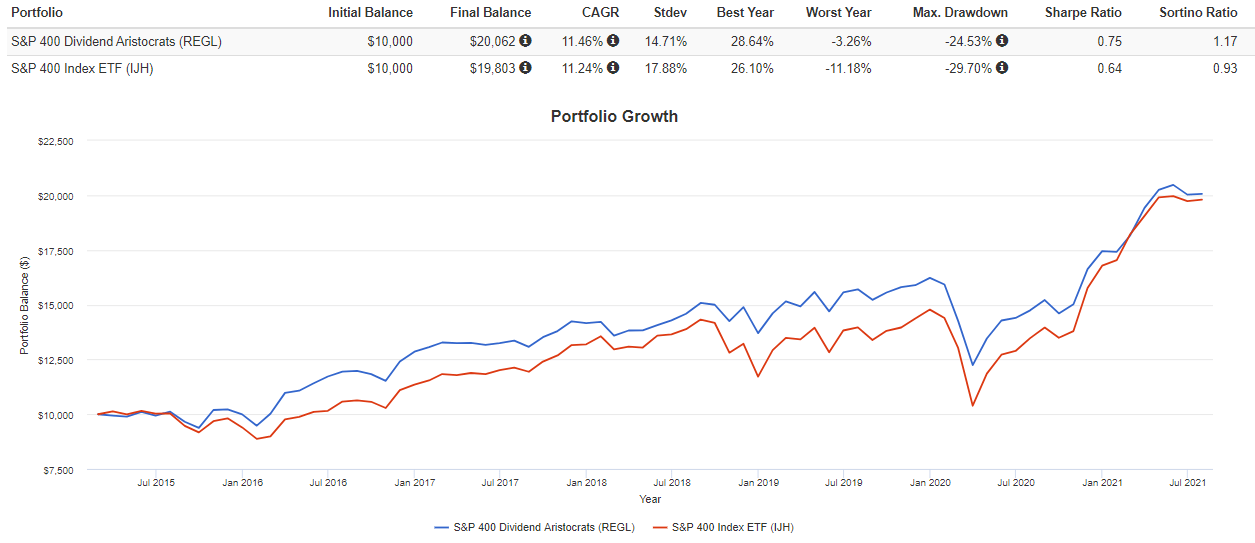Viewport: 1255px width, 543px height.
Task: Show info for IJH max drawdown -29.70%
Action: click(1002, 68)
